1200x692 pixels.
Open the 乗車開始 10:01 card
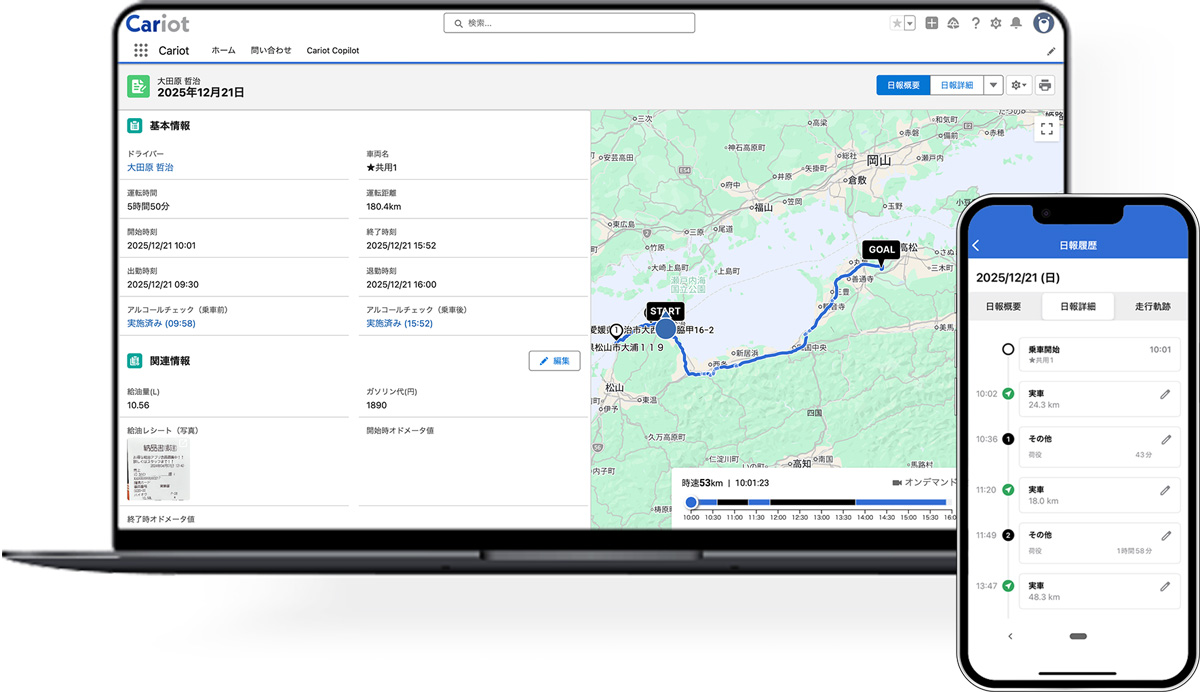[1101, 354]
